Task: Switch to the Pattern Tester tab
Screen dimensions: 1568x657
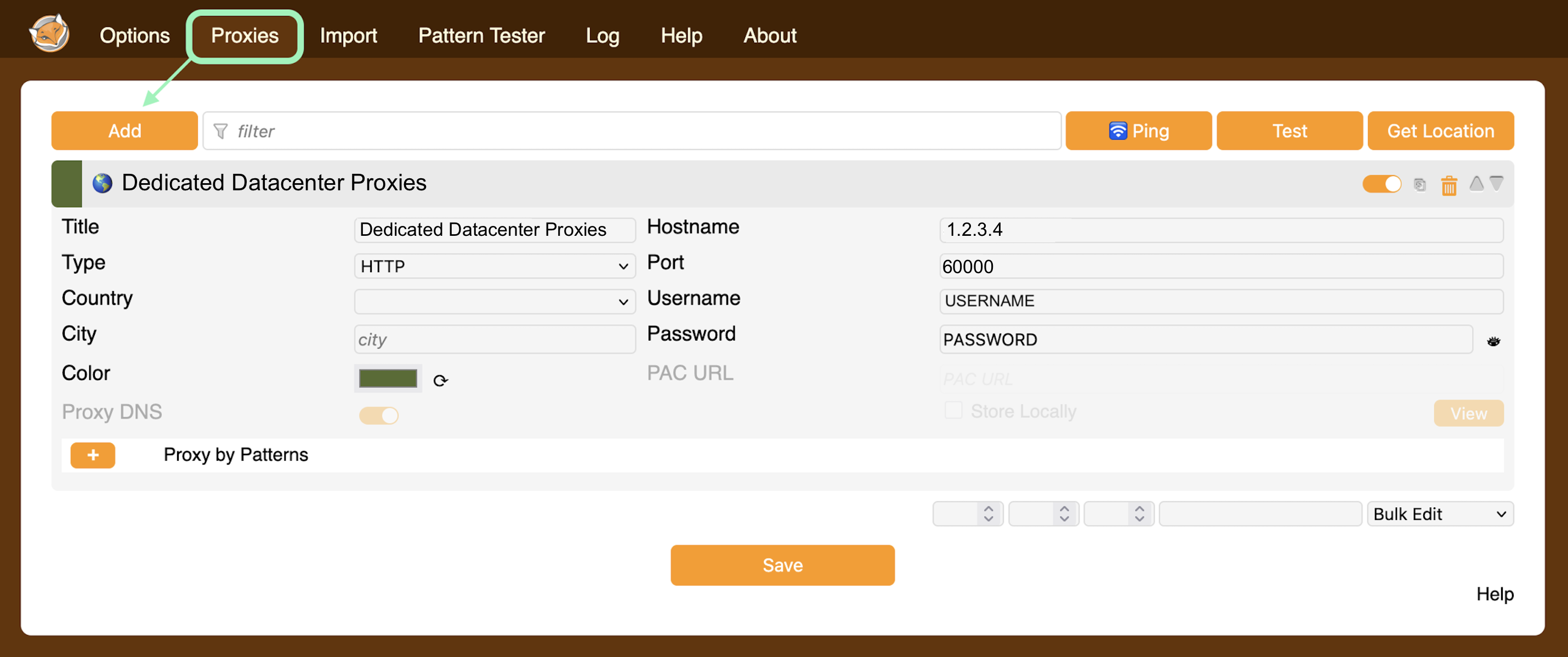Action: coord(481,35)
